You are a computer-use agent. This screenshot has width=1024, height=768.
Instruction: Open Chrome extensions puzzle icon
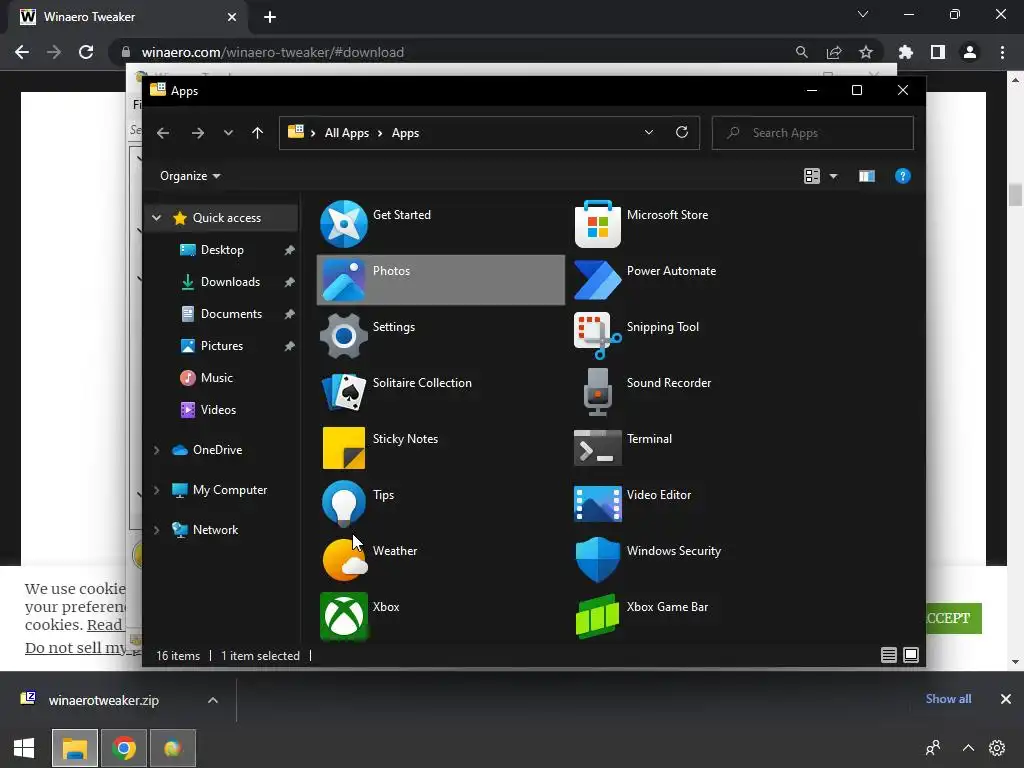point(905,52)
